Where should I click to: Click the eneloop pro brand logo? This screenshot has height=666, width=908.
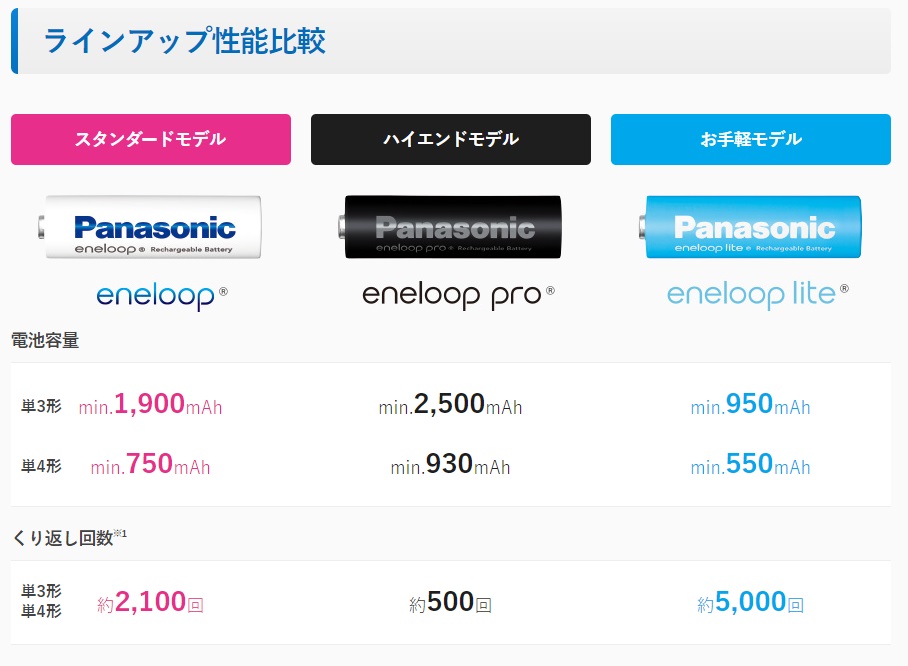(458, 297)
